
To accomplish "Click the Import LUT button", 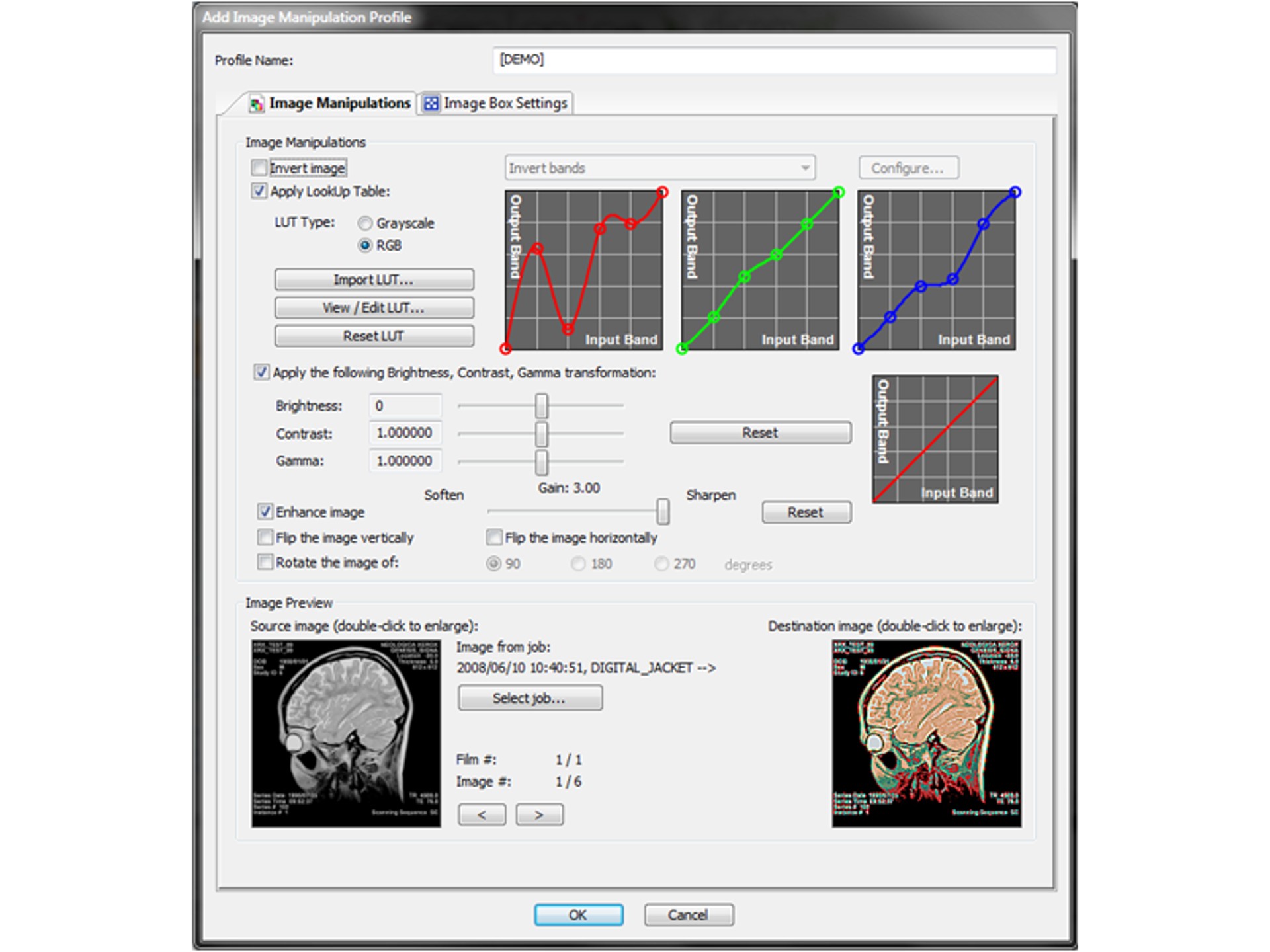I will click(x=374, y=280).
